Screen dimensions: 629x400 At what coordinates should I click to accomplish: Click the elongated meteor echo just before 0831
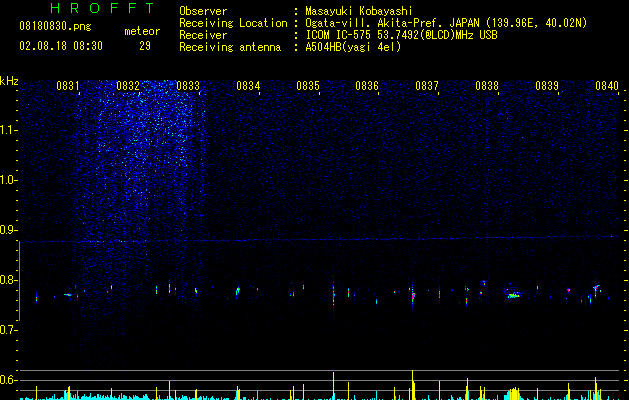tap(68, 295)
